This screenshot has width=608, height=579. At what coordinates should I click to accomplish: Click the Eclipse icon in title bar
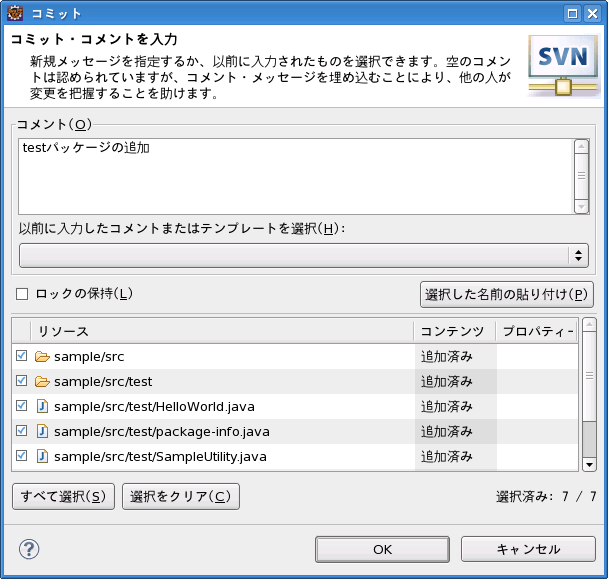coord(13,13)
